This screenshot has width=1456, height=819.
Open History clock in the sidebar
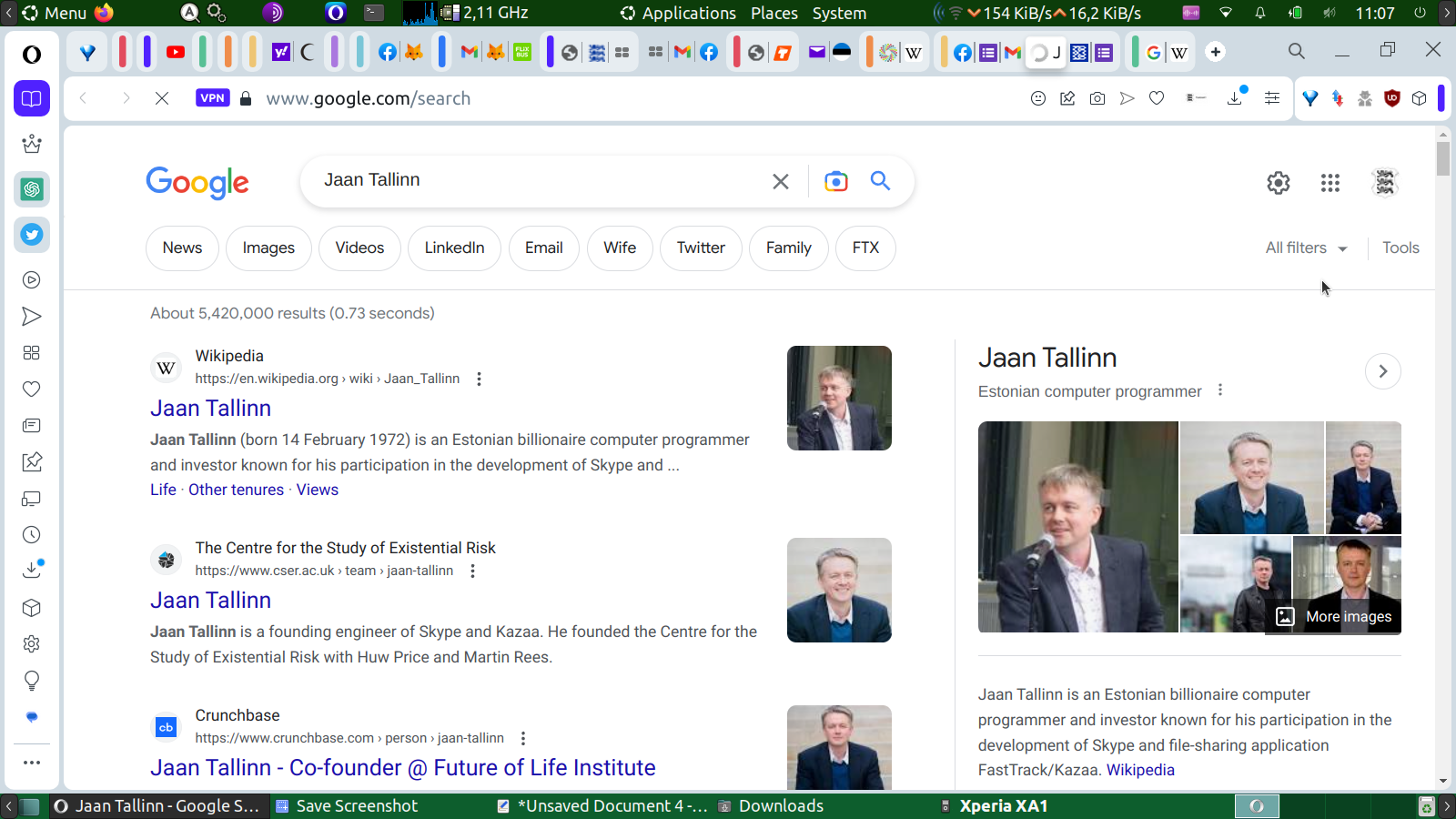[32, 535]
